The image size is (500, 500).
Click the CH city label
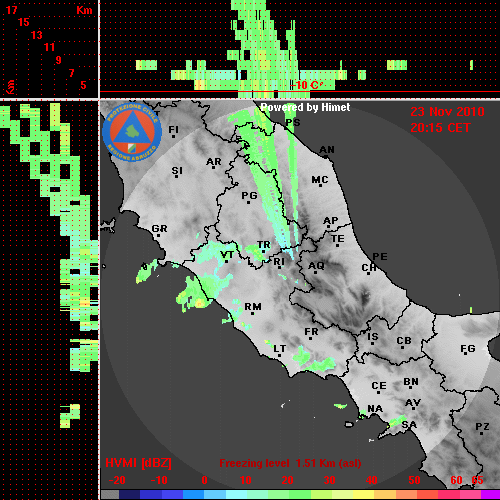(x=369, y=268)
